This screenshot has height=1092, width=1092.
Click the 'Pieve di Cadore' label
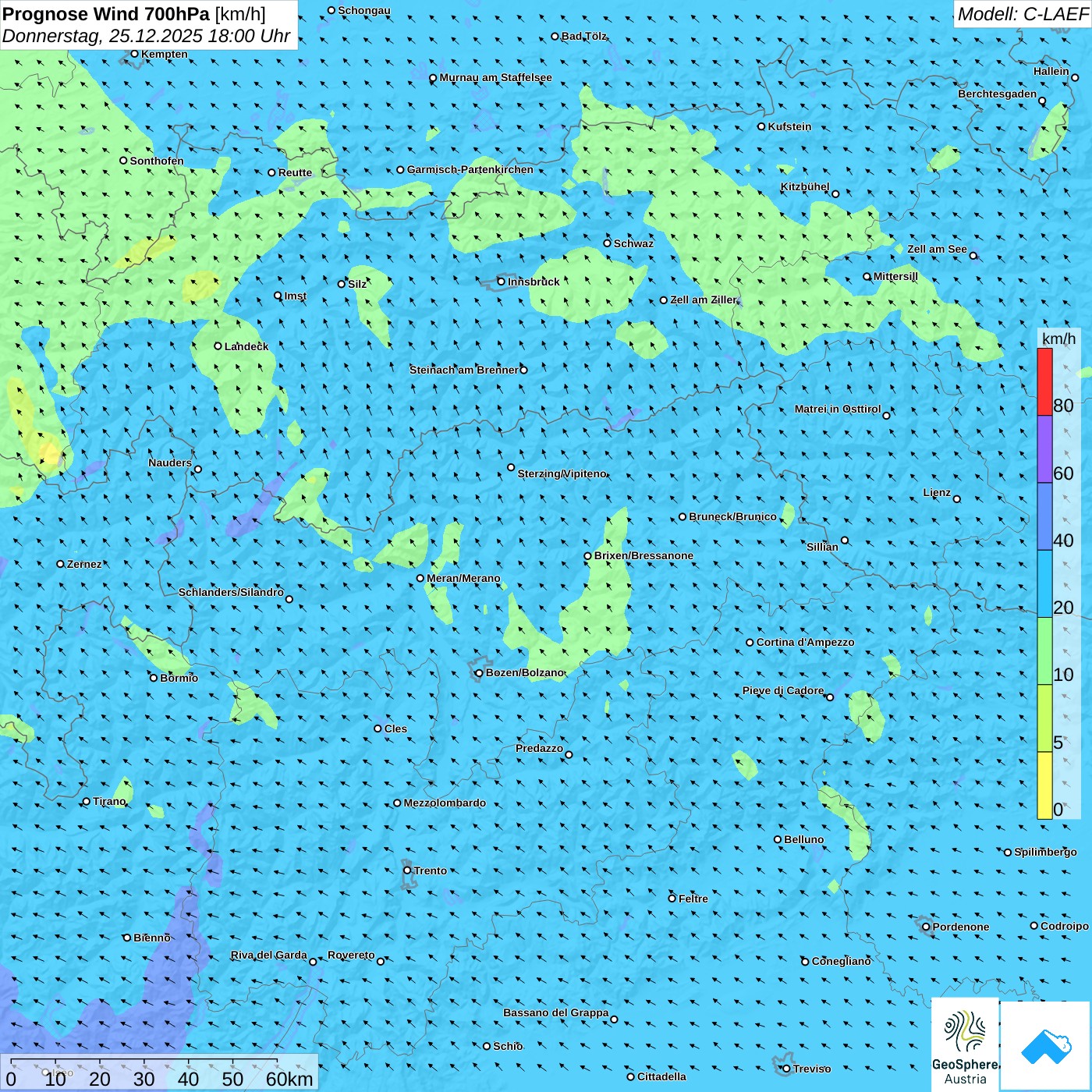pos(782,690)
